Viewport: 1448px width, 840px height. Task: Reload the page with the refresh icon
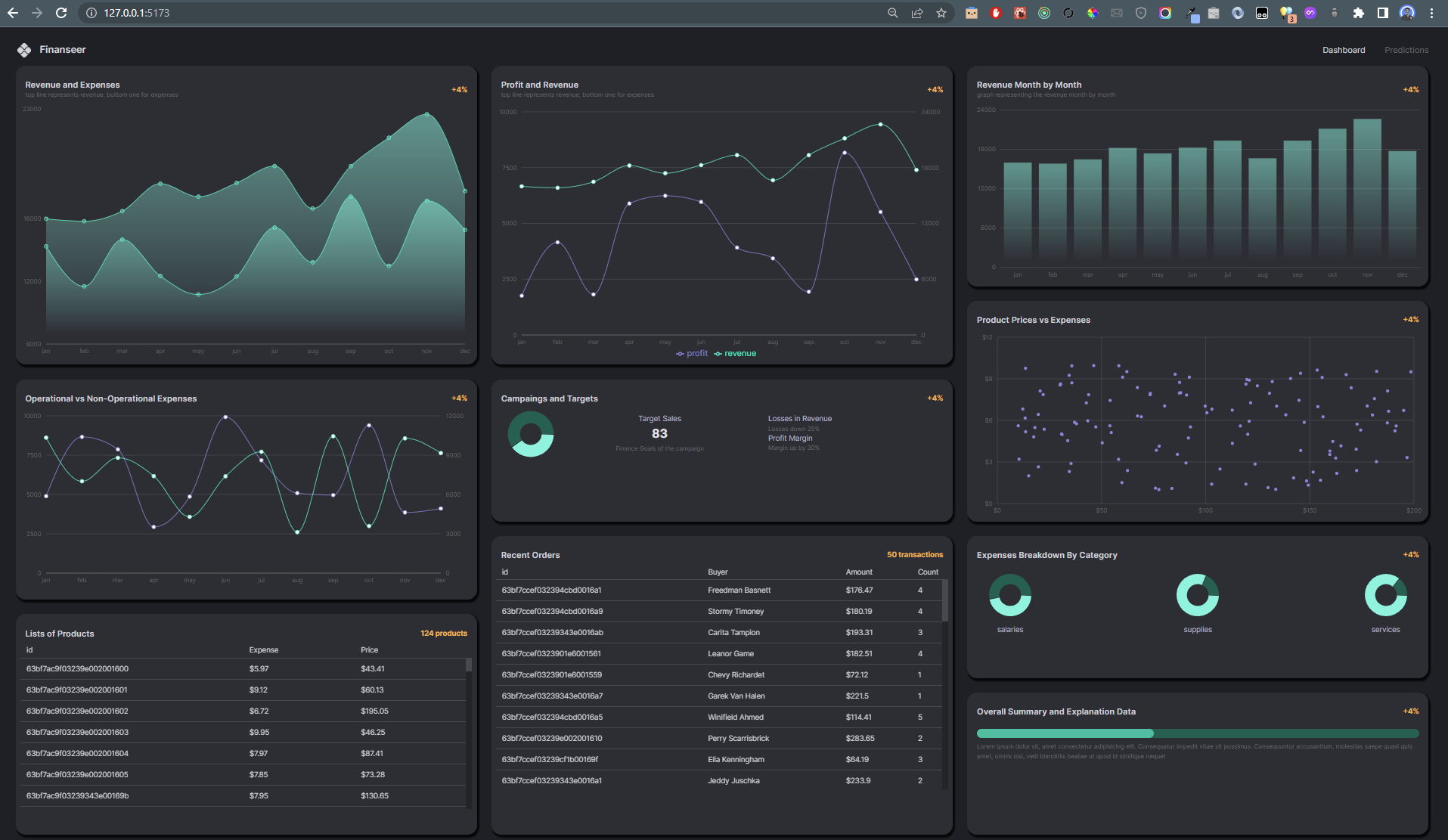(x=61, y=13)
